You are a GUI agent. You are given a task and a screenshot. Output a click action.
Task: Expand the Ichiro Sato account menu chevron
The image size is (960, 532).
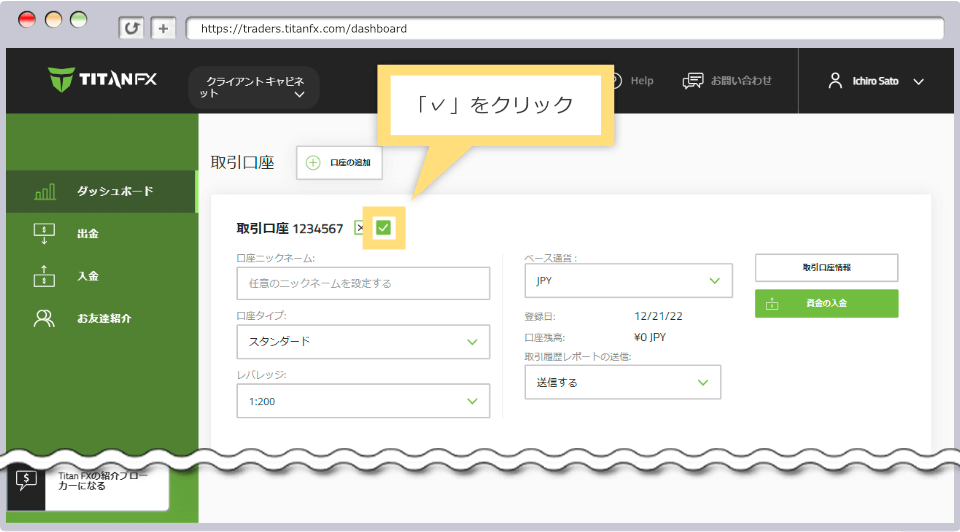[x=918, y=81]
